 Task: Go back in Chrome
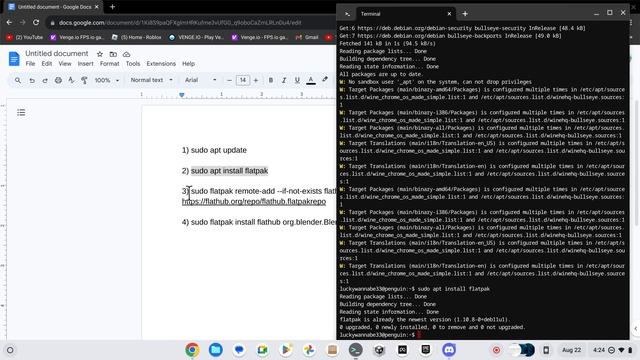pyautogui.click(x=9, y=22)
